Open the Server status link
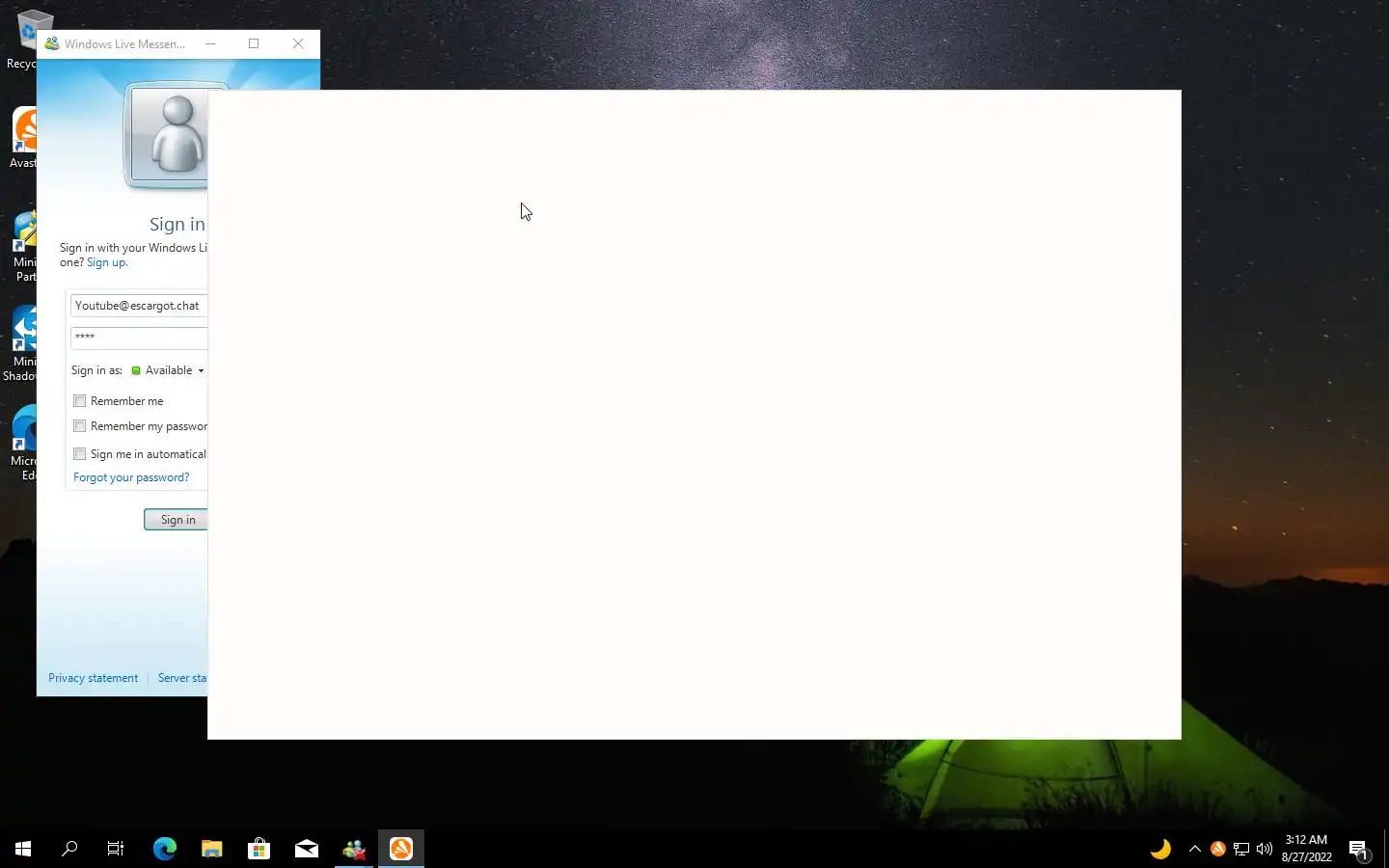Viewport: 1389px width, 868px height. [182, 678]
